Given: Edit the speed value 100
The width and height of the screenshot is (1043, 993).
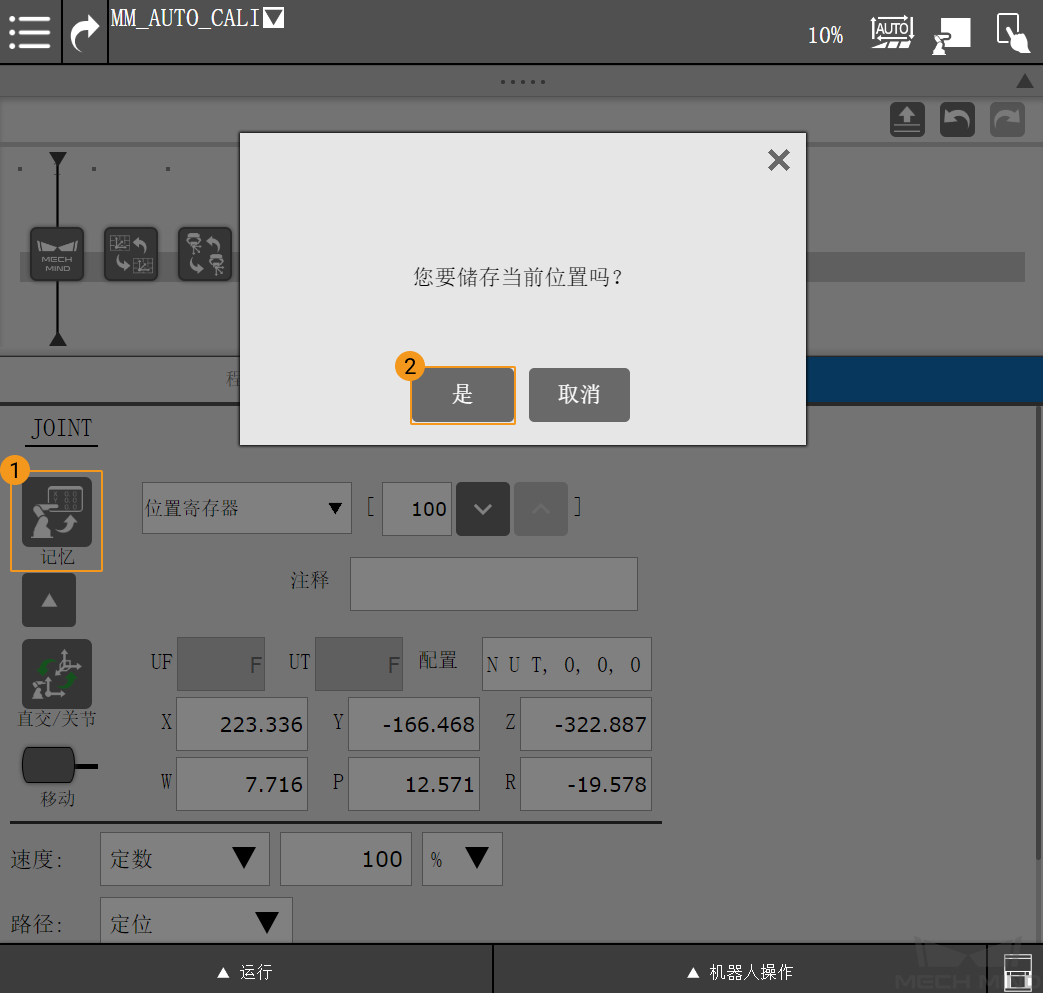Looking at the screenshot, I should point(346,859).
